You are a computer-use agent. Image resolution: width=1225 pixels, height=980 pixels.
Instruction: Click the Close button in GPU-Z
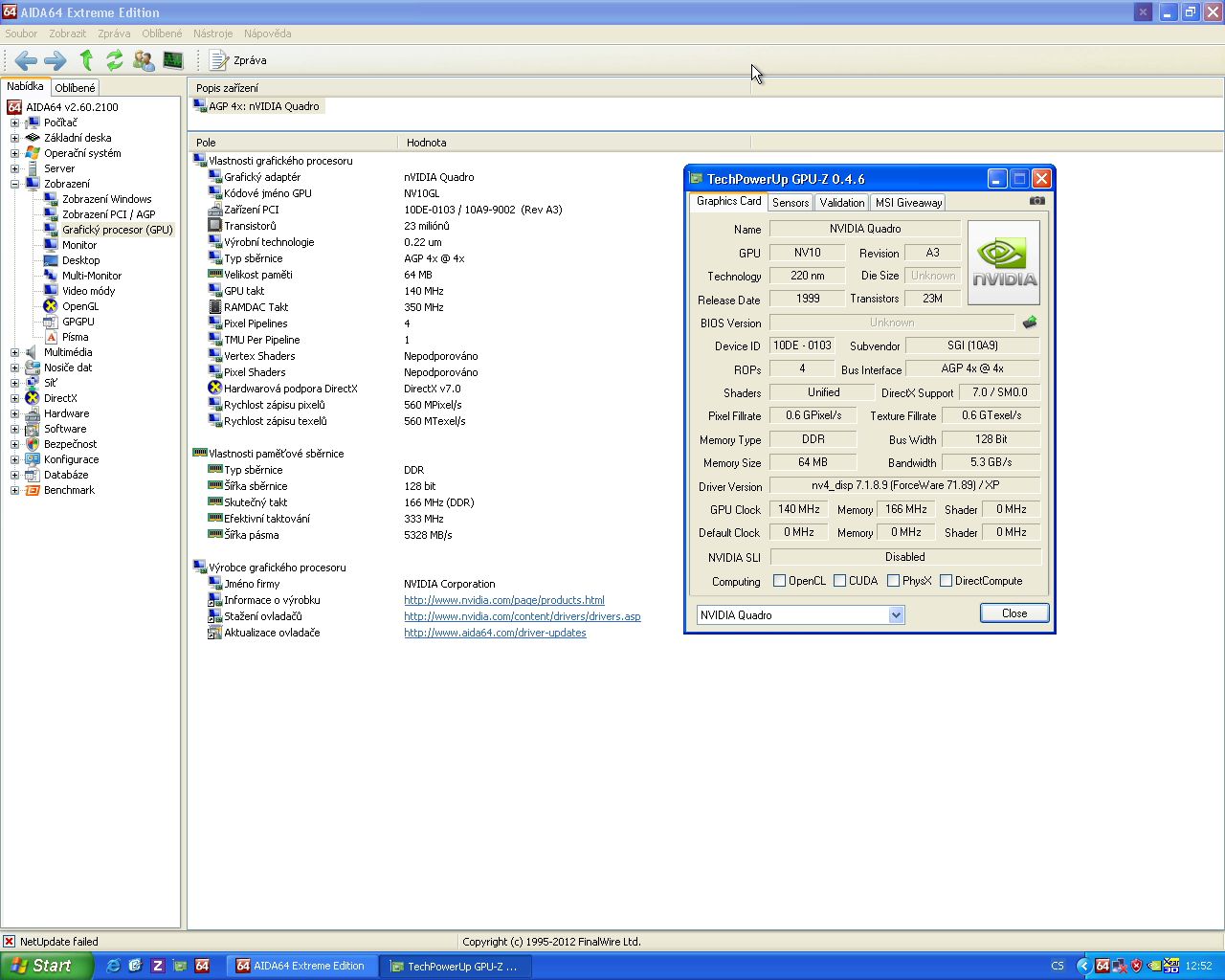1014,613
